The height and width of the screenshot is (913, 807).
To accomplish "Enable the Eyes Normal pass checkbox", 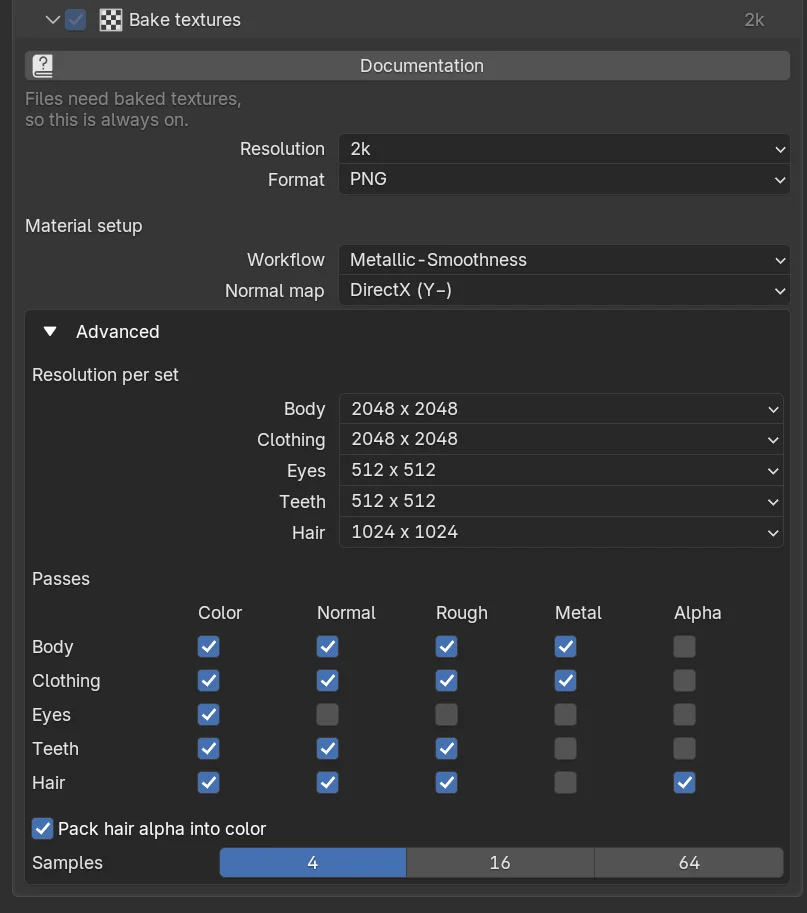I will [327, 714].
